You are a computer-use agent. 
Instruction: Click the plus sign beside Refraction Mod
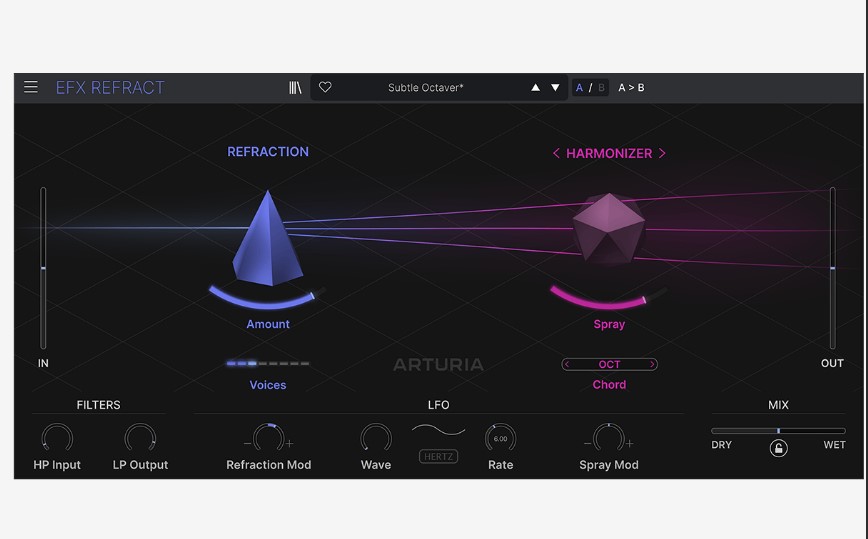coord(290,443)
